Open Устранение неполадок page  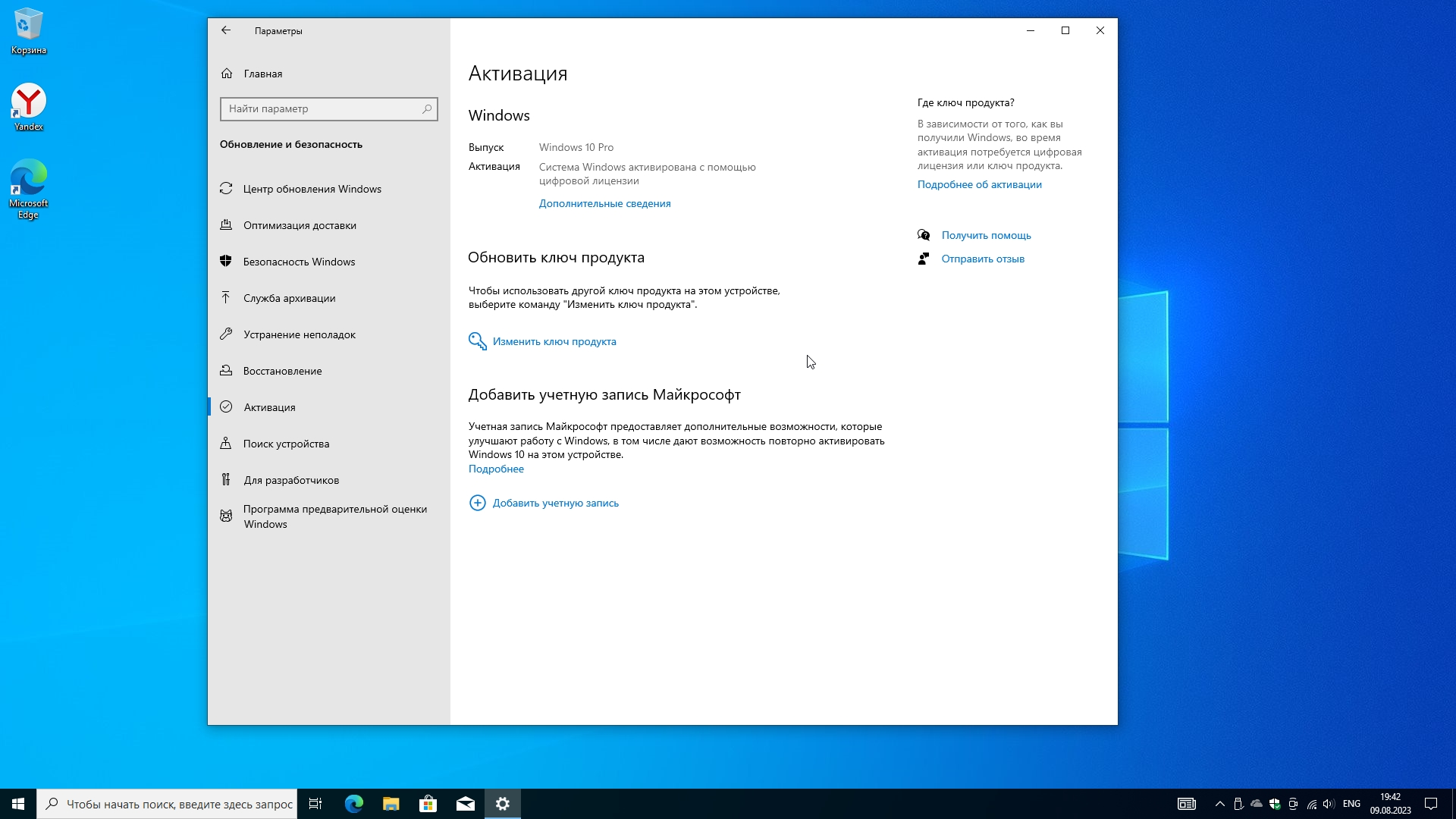click(299, 334)
